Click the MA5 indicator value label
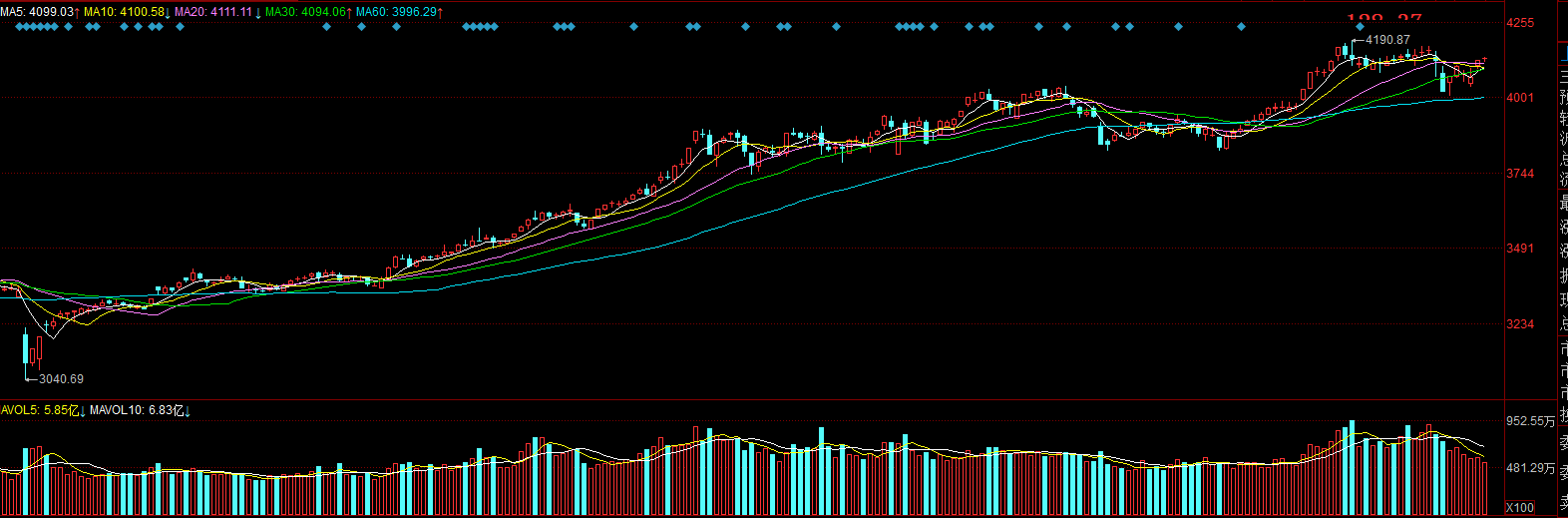 tap(40, 11)
